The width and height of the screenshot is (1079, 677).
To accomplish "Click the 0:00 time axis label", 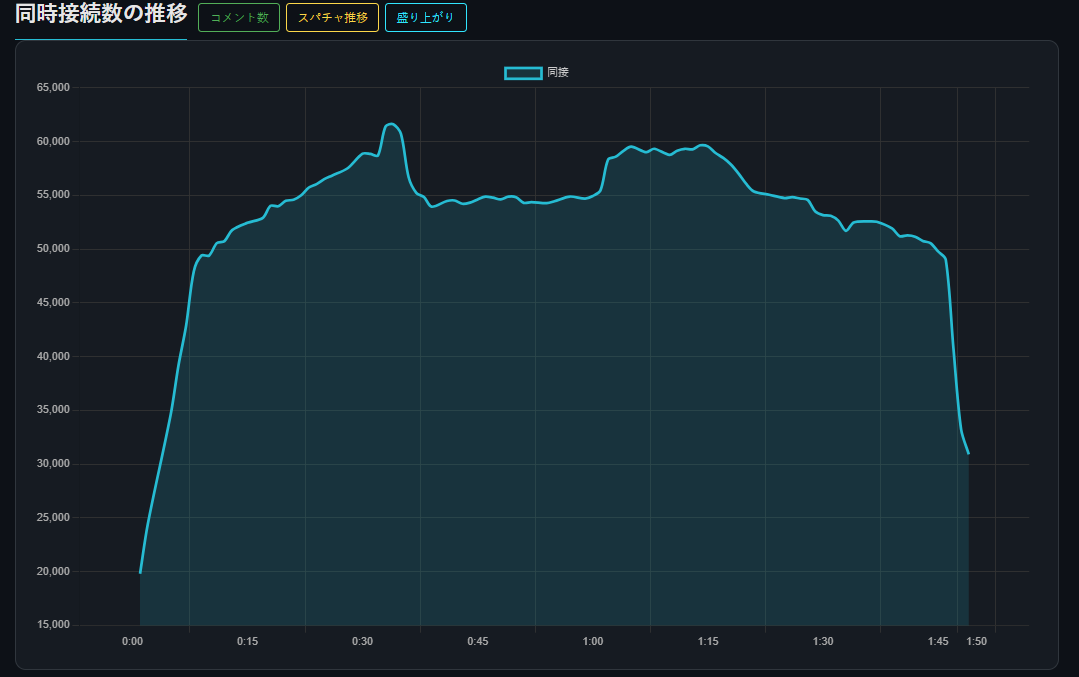I will point(133,641).
